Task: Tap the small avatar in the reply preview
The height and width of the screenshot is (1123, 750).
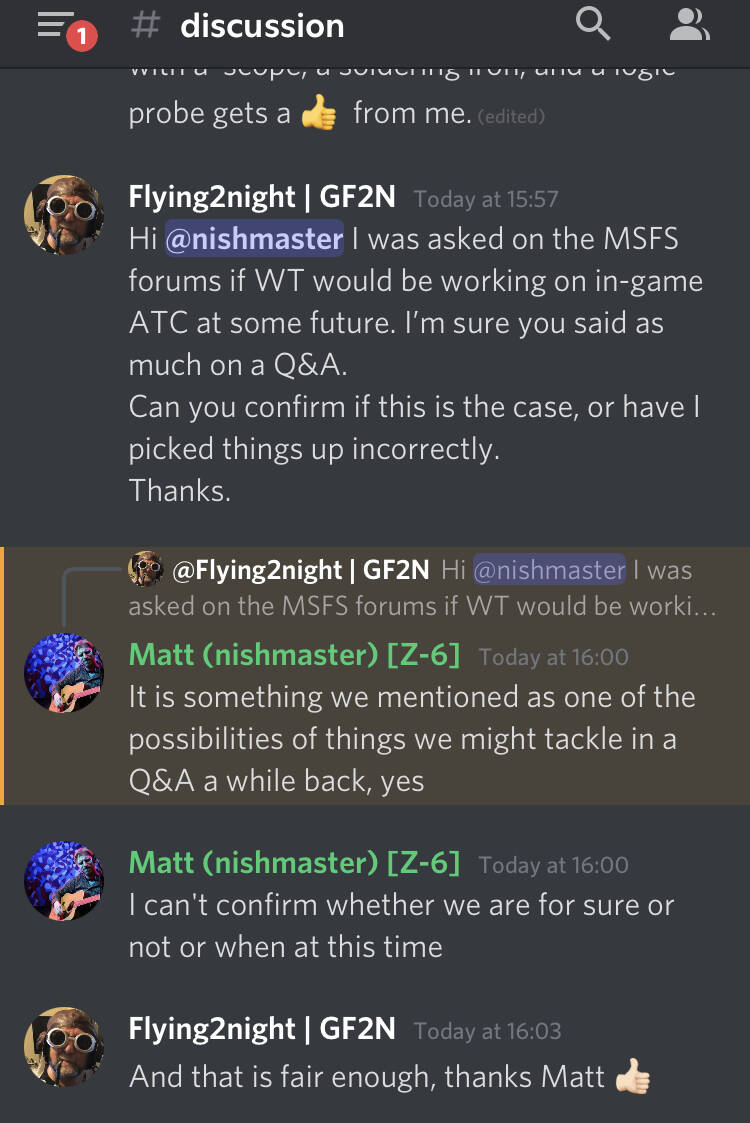Action: pyautogui.click(x=146, y=570)
